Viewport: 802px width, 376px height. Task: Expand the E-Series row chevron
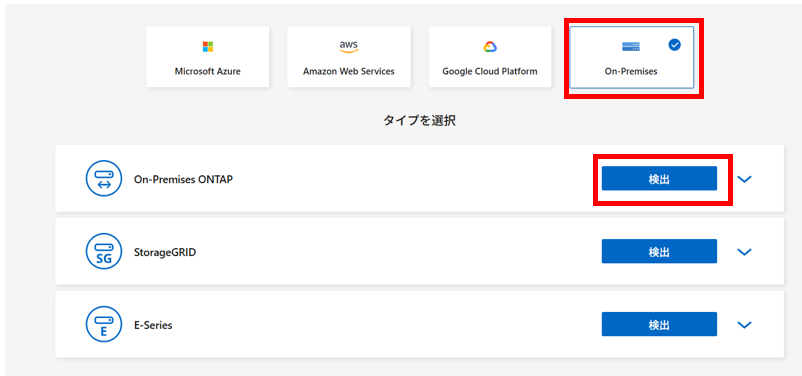(x=745, y=324)
